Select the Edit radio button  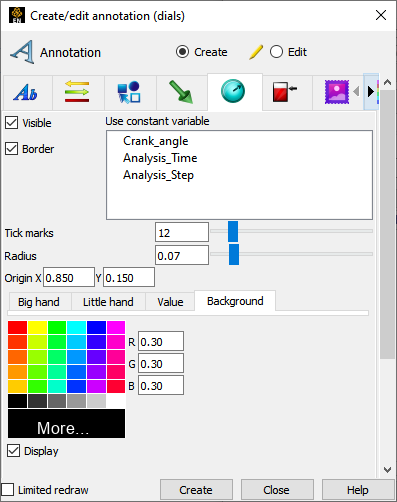pyautogui.click(x=276, y=52)
